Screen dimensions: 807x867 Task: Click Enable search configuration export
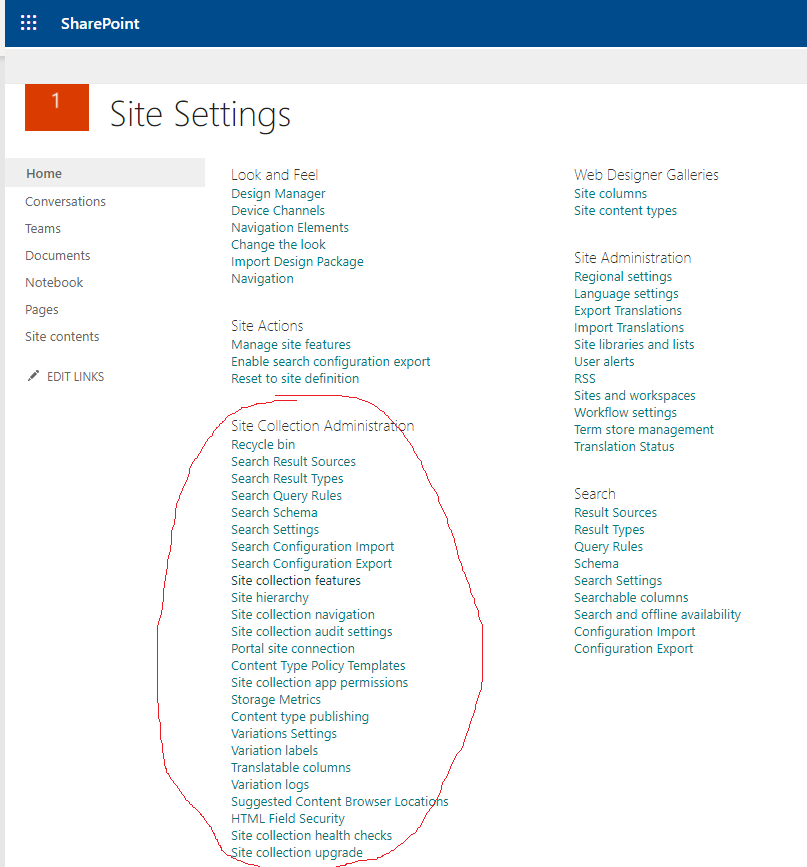331,362
